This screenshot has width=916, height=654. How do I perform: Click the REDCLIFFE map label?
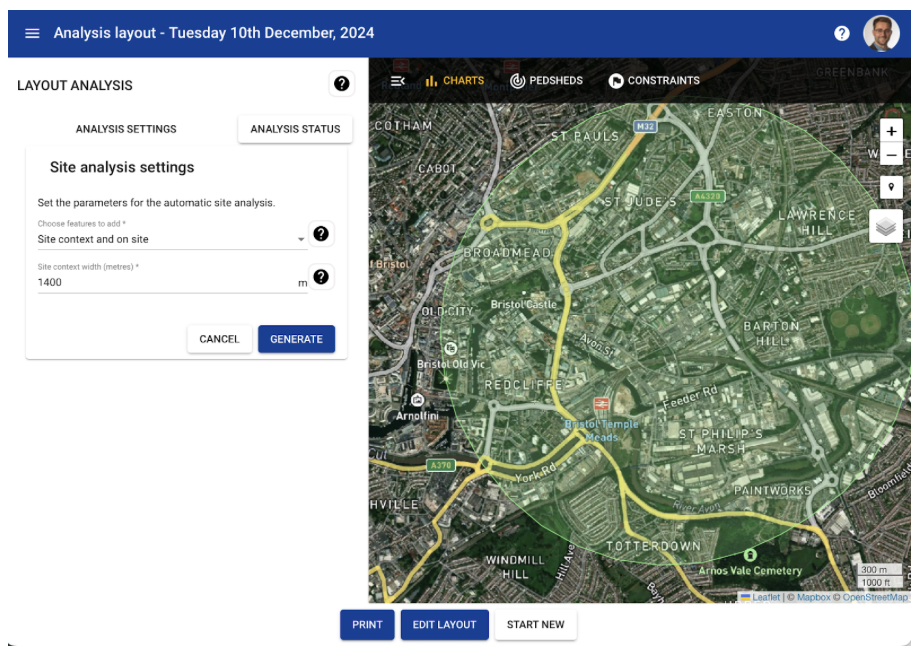click(523, 385)
